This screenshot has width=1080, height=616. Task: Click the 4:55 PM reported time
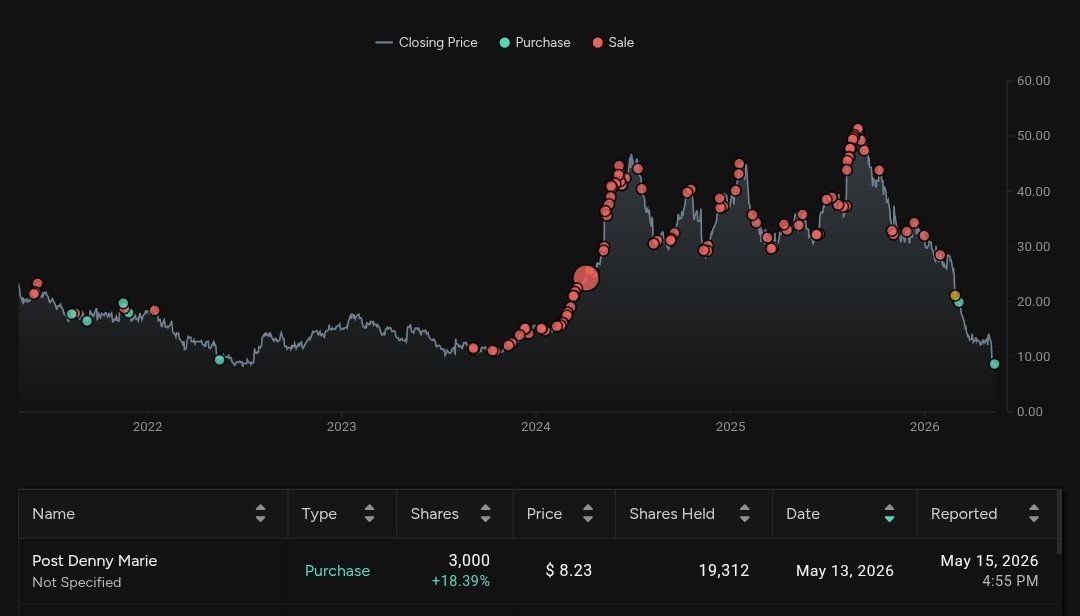(1010, 581)
